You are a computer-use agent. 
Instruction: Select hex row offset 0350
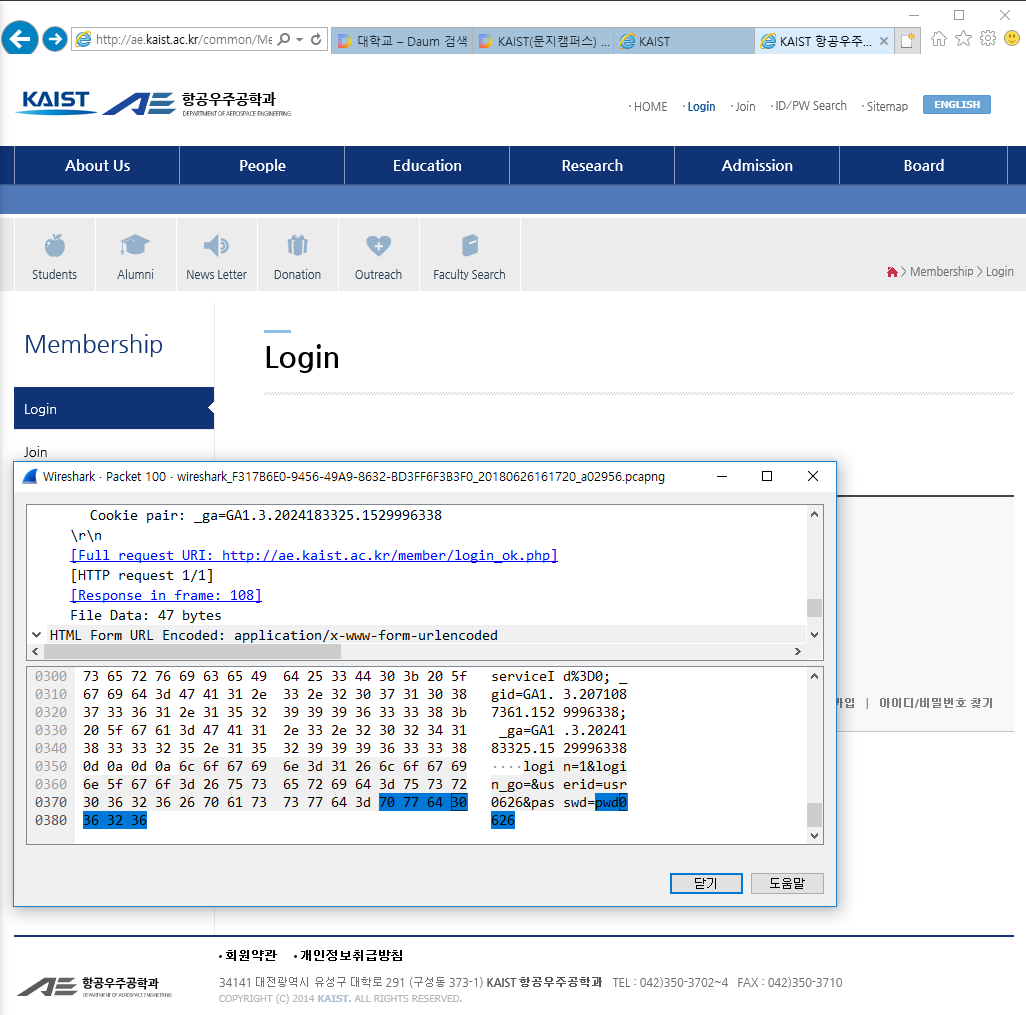point(51,766)
